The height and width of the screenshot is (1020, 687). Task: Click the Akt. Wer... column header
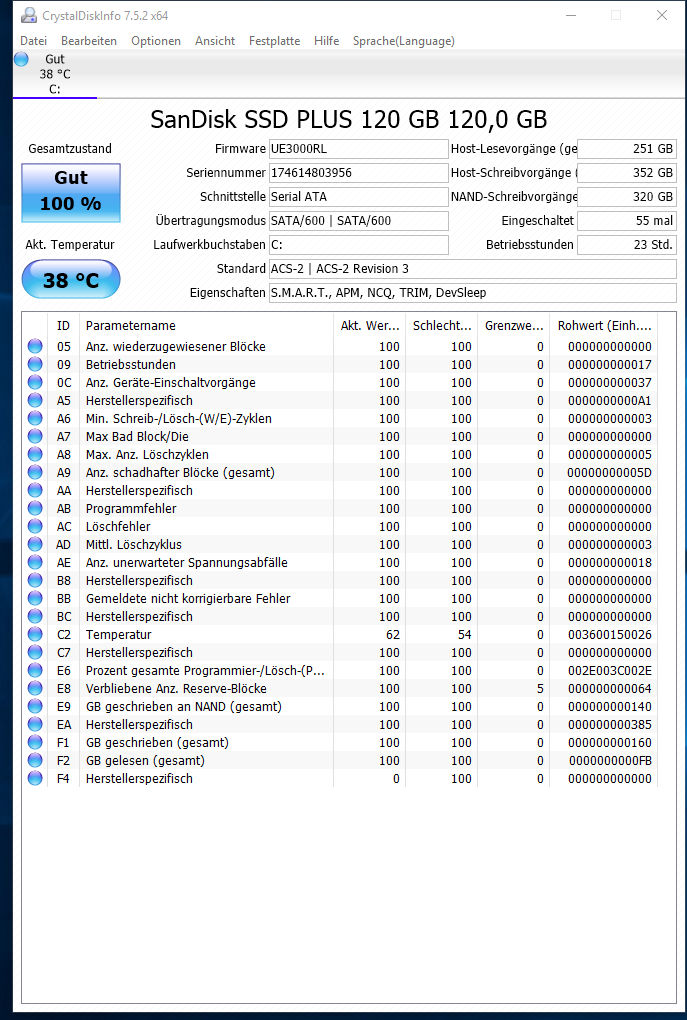pyautogui.click(x=370, y=326)
